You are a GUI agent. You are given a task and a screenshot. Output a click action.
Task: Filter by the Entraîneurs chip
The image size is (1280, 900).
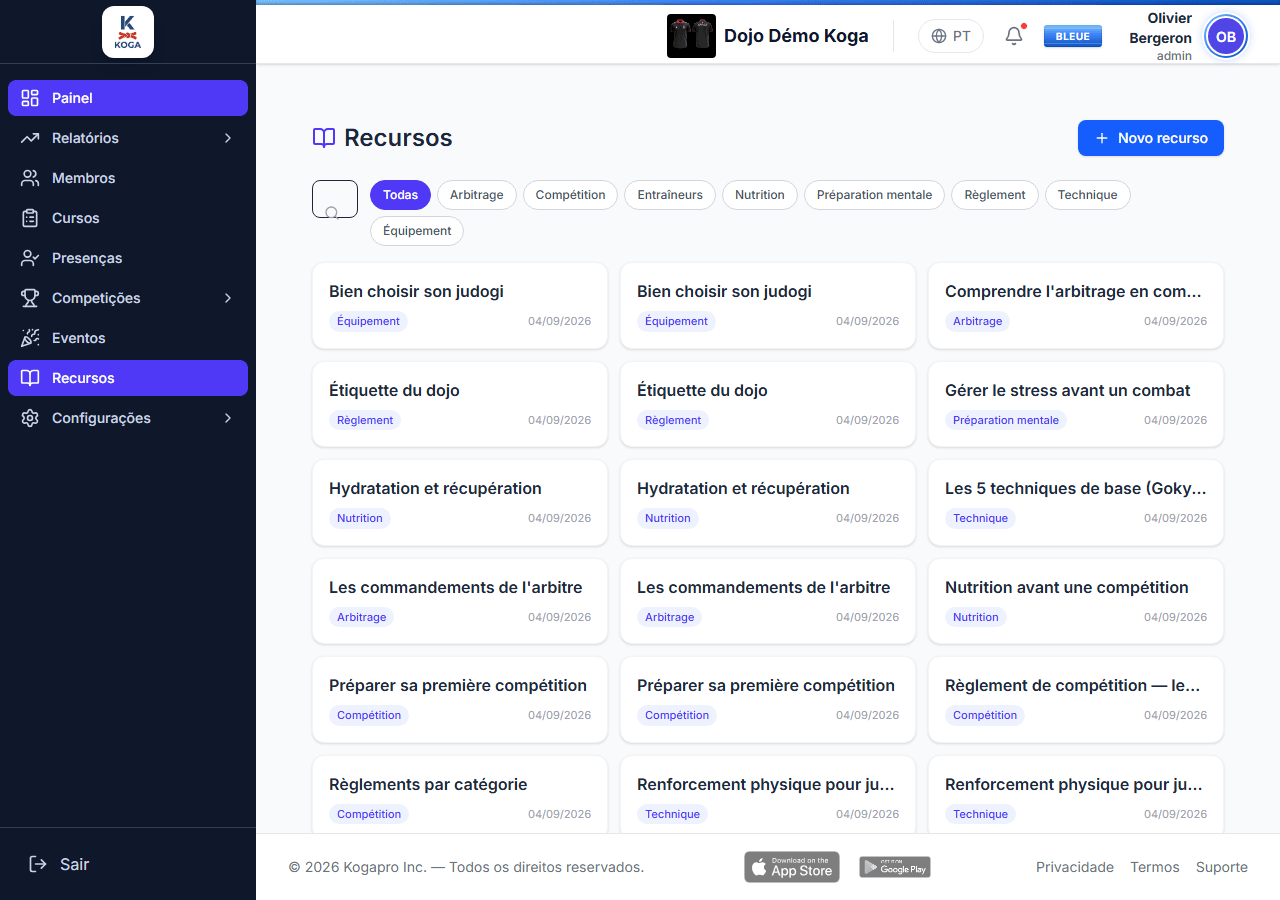(670, 195)
